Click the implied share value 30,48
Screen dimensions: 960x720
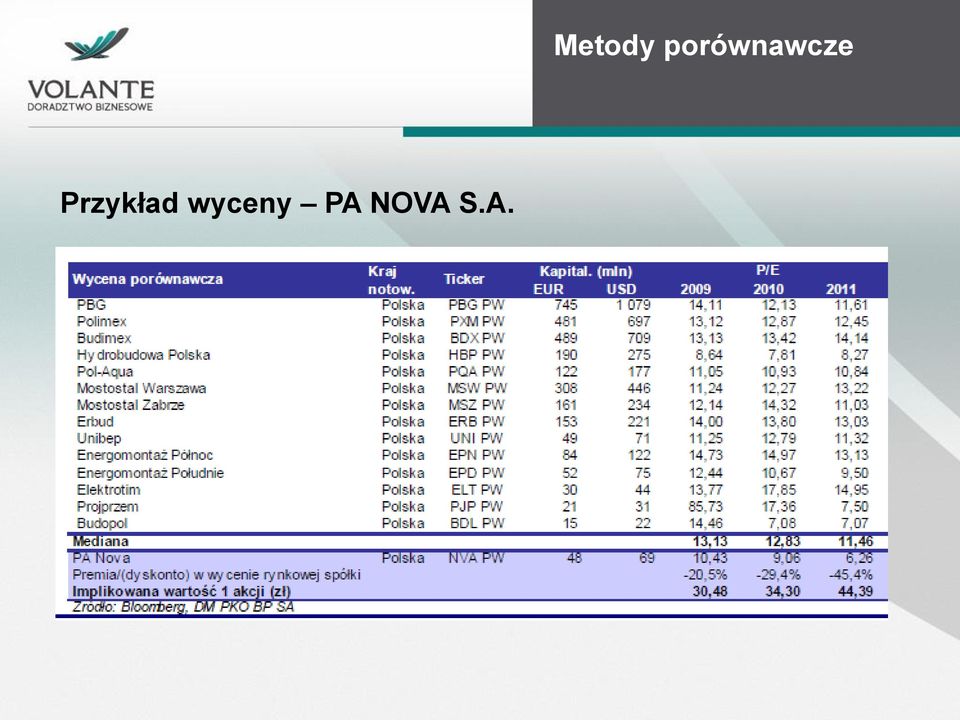710,591
